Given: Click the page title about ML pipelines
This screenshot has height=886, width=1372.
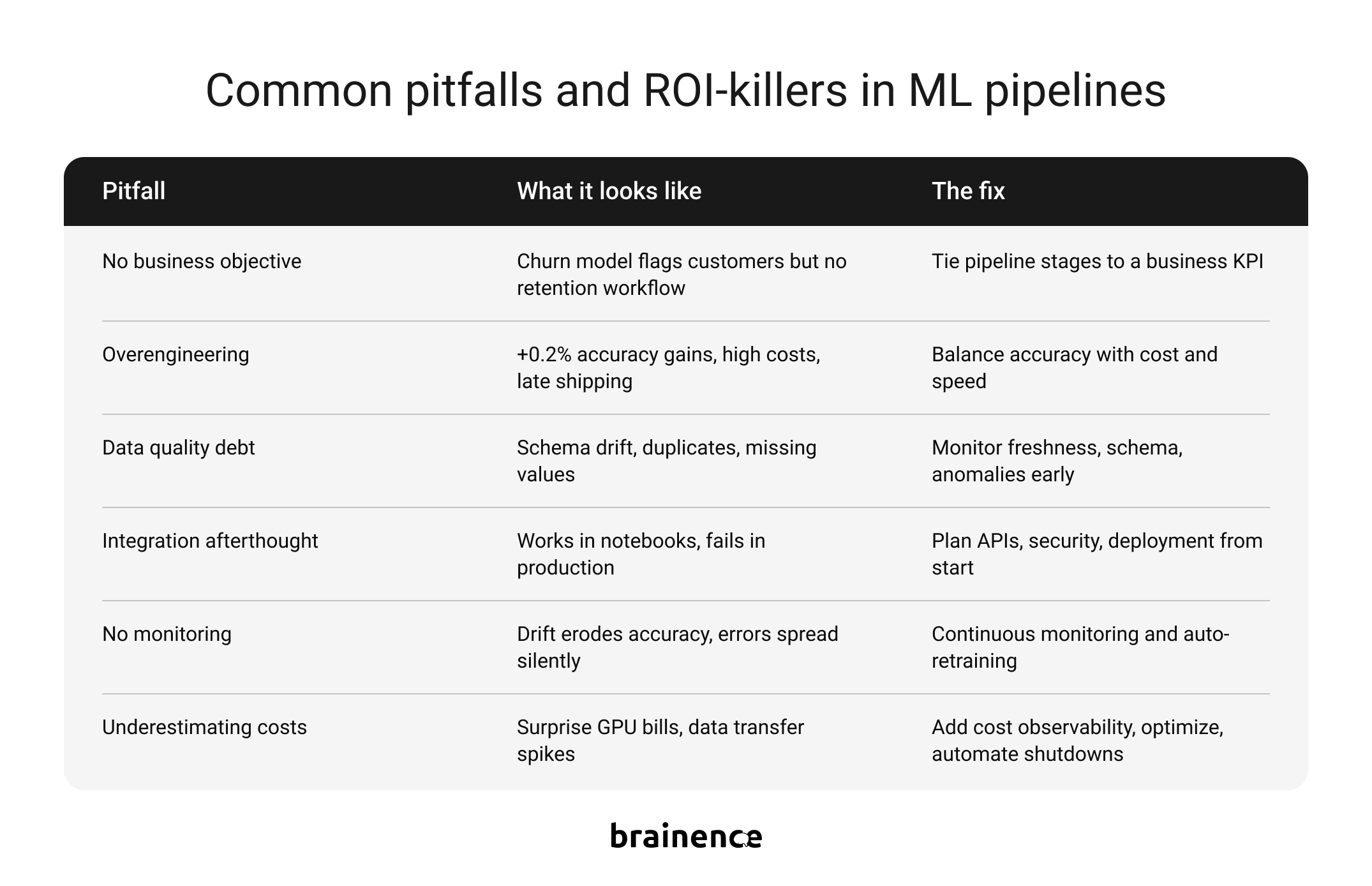Looking at the screenshot, I should click(685, 90).
